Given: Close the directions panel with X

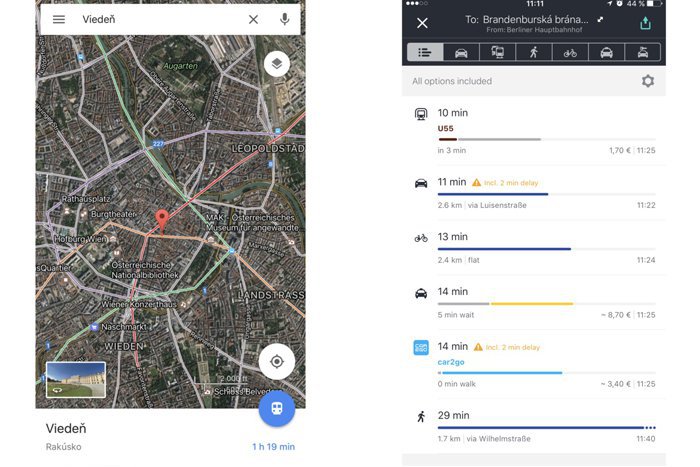Looking at the screenshot, I should click(422, 23).
